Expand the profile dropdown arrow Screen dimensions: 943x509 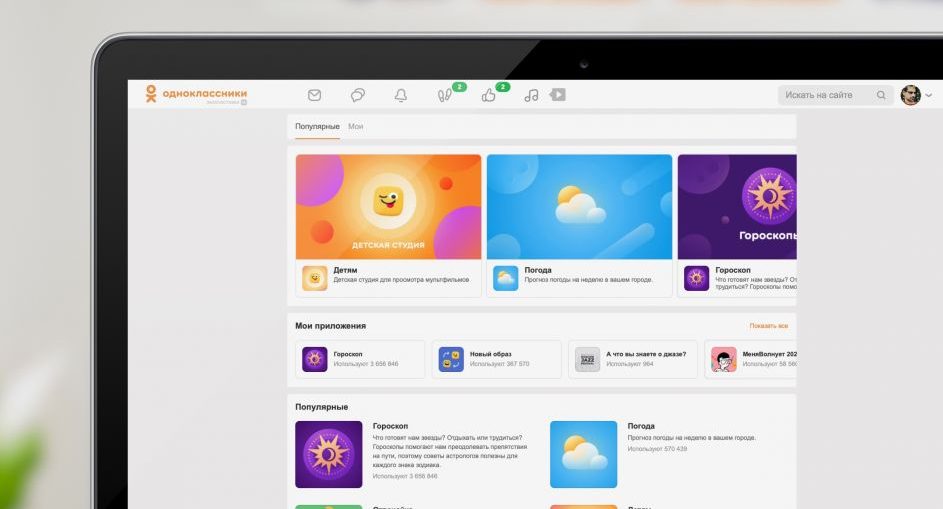pos(929,95)
